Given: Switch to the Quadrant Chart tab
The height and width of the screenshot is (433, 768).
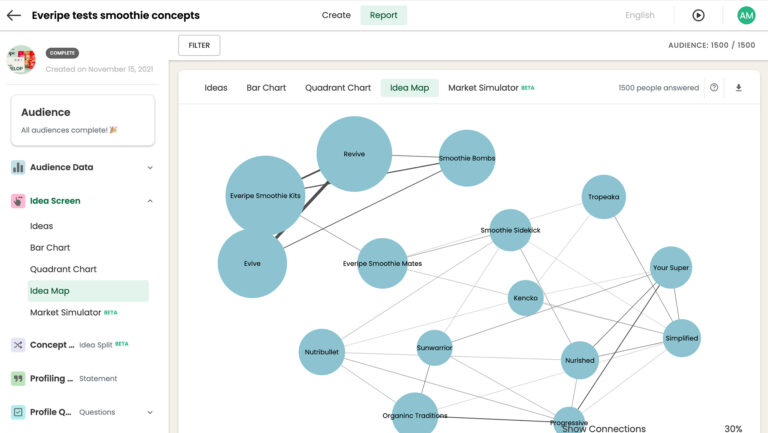Looking at the screenshot, I should [x=338, y=88].
